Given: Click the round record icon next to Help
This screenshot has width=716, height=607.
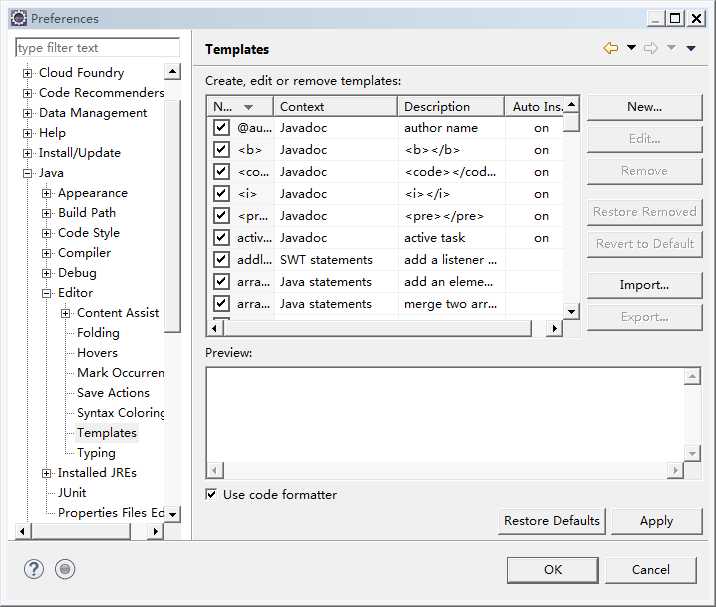Looking at the screenshot, I should pyautogui.click(x=65, y=569).
